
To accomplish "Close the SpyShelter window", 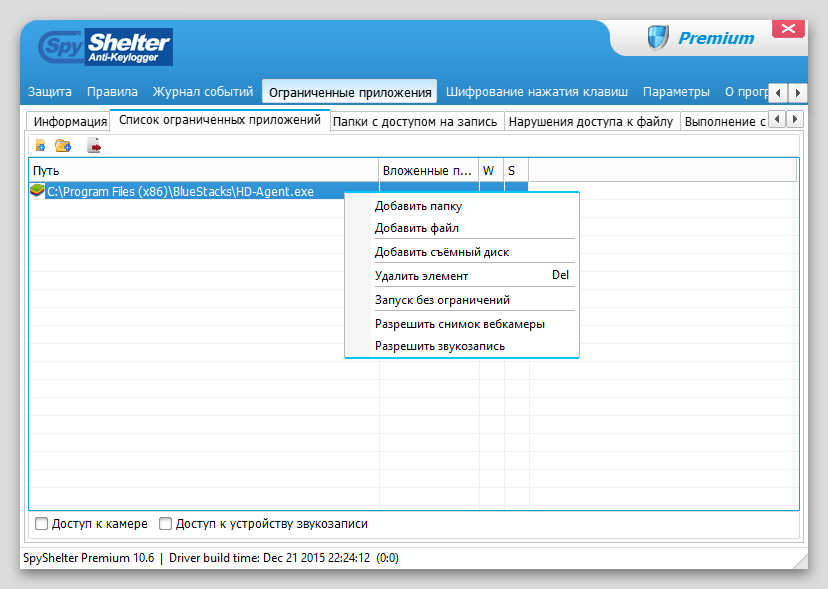I will [x=788, y=29].
